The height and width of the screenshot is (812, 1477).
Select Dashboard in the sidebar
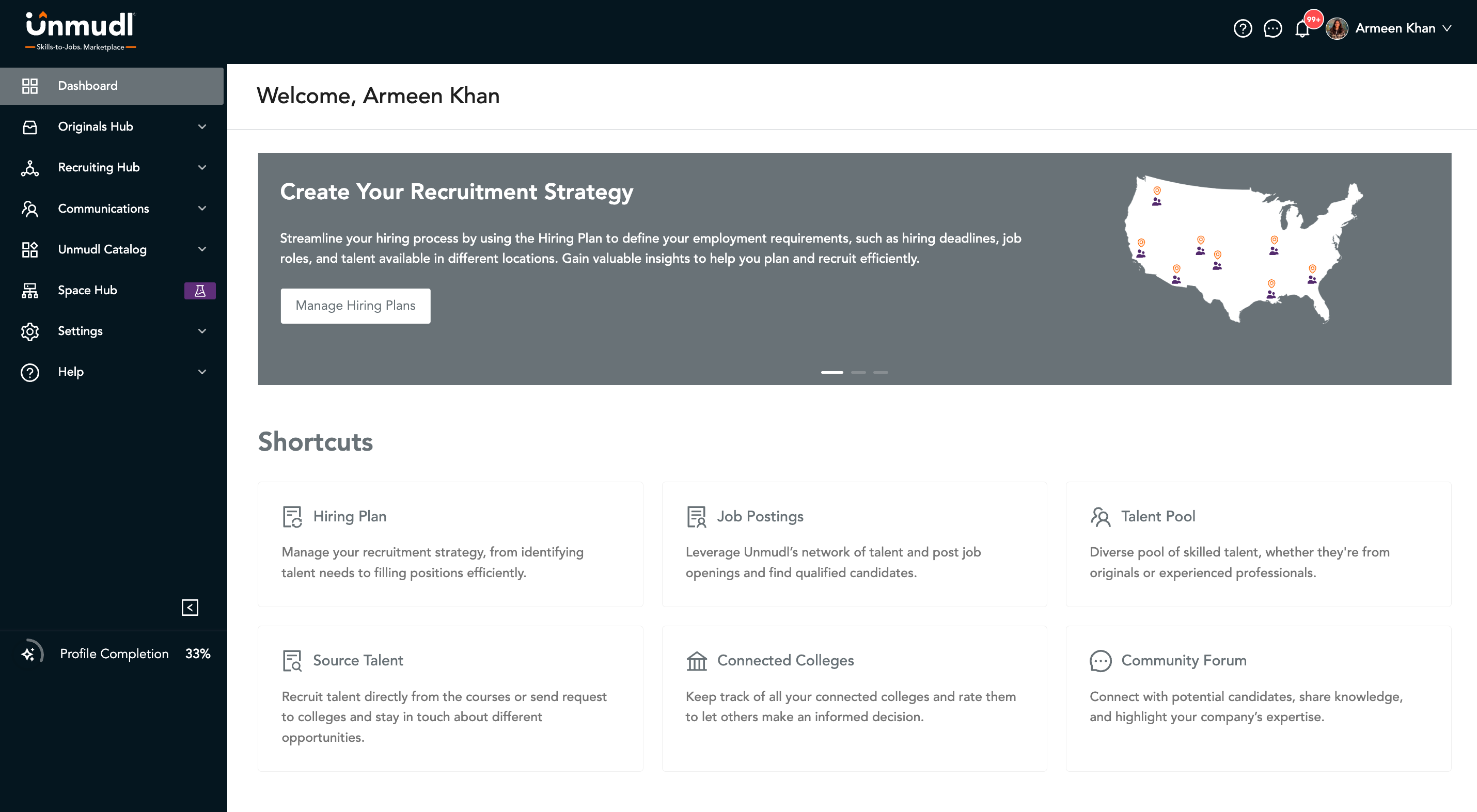click(x=112, y=86)
